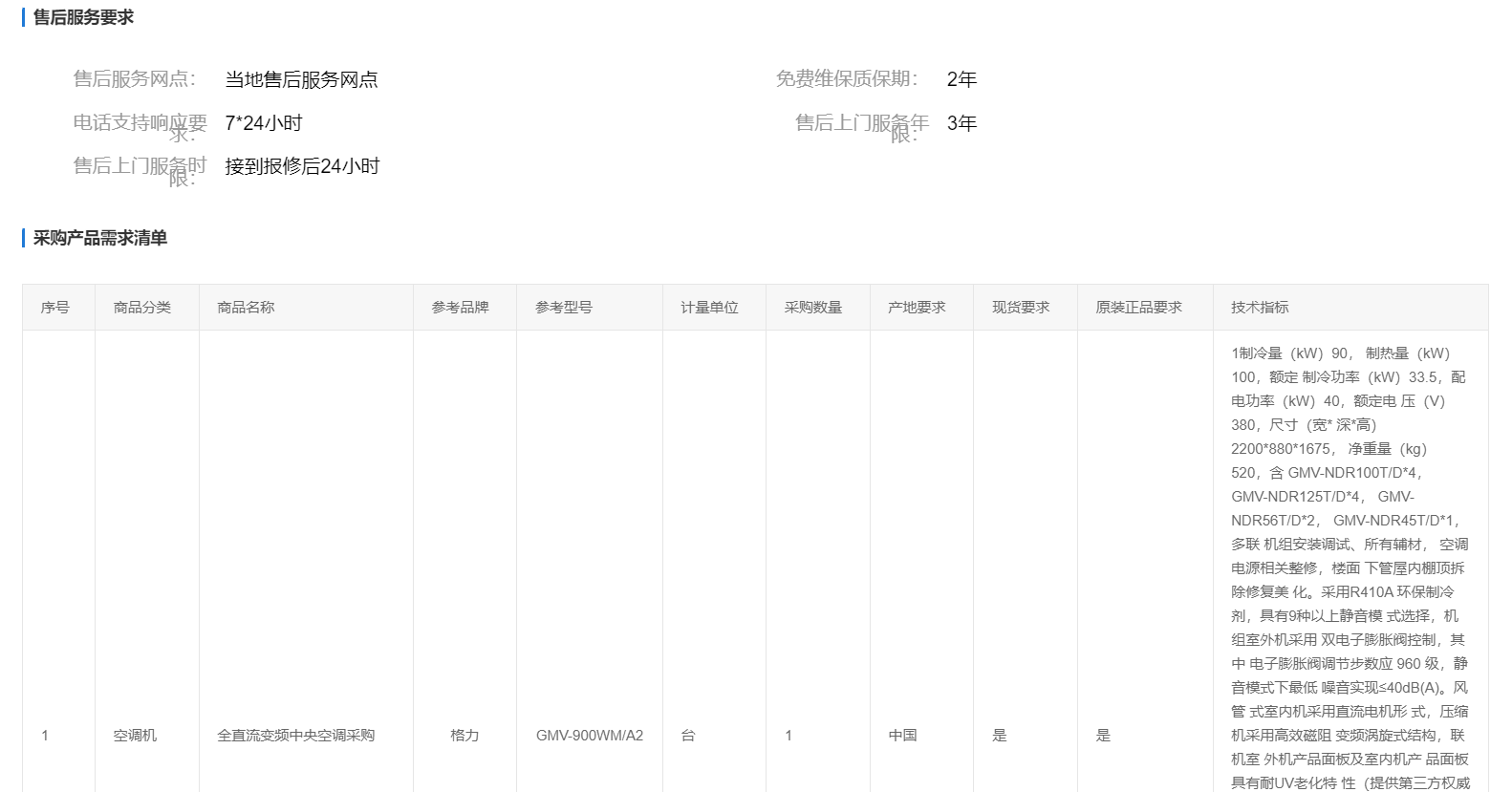The image size is (1512, 792).
Task: Click the 技术指标 column header
Action: pos(1260,308)
